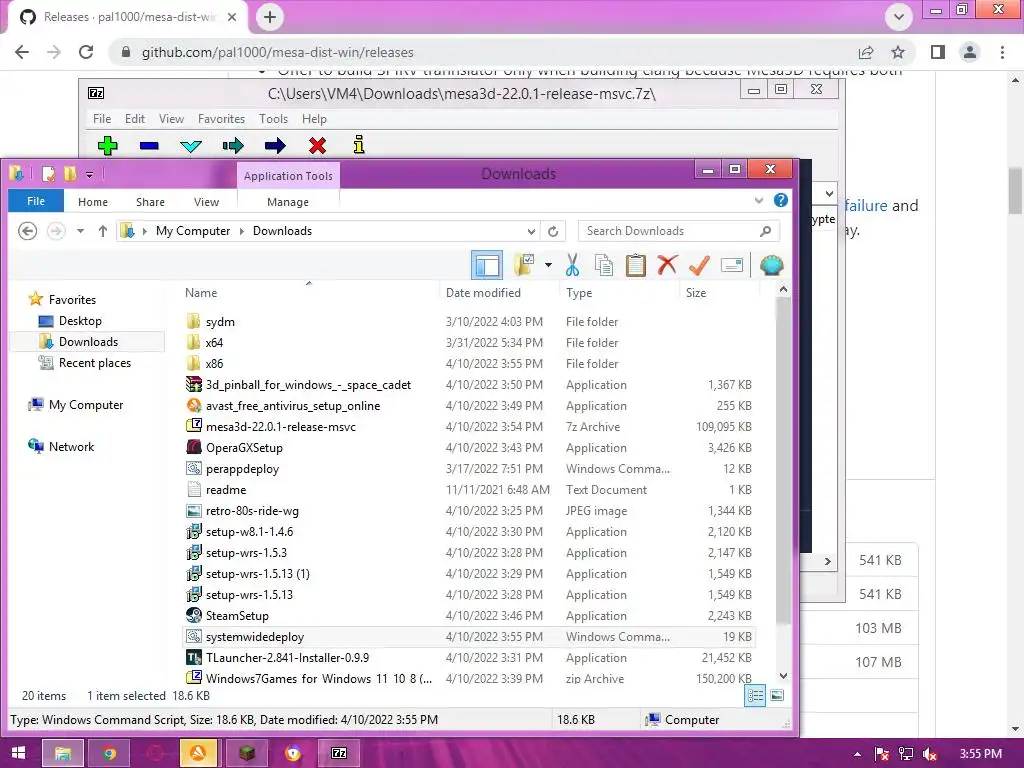Image resolution: width=1024 pixels, height=768 pixels.
Task: Click the blue Move arrow icon in 7-Zip
Action: (x=275, y=145)
